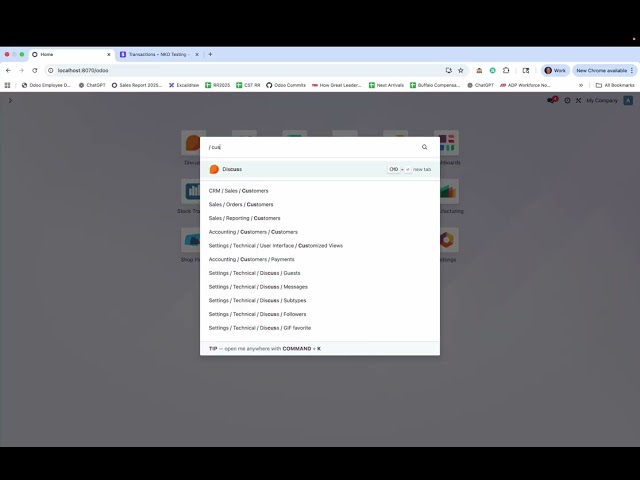Open the Odoo Commits bookmark
Screen dimensions: 640x480
coord(286,85)
